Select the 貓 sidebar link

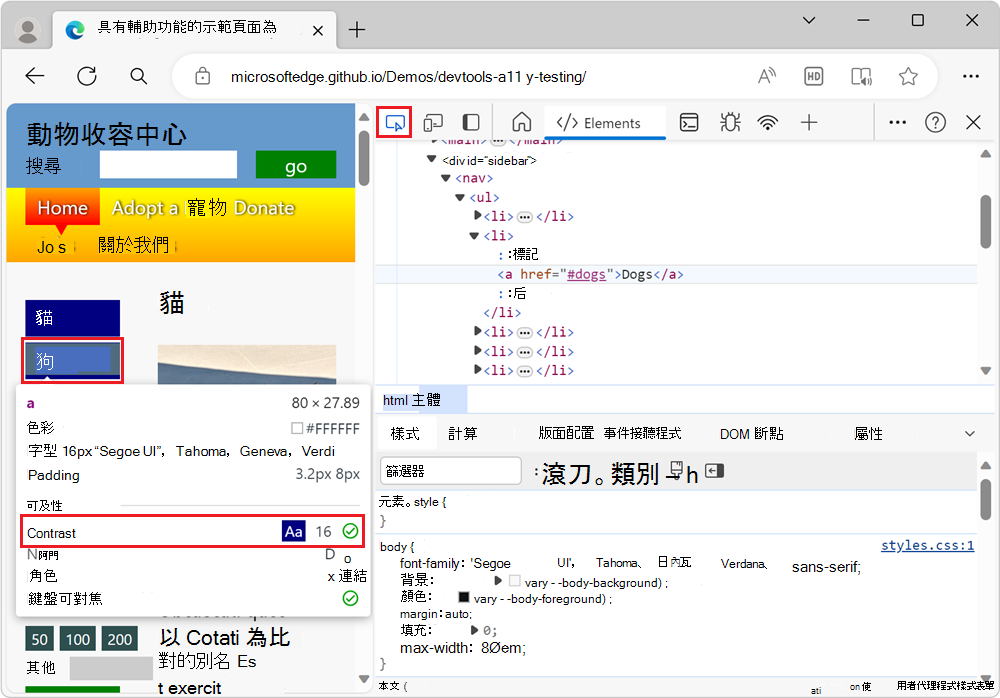pos(73,317)
